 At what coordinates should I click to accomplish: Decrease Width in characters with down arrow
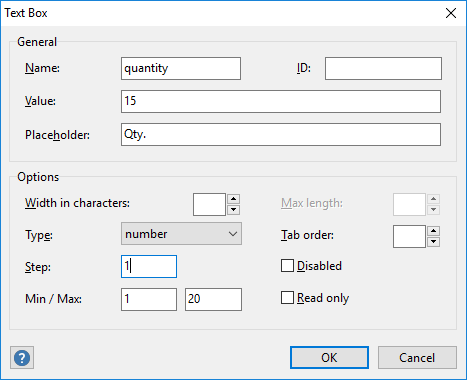coord(233,210)
